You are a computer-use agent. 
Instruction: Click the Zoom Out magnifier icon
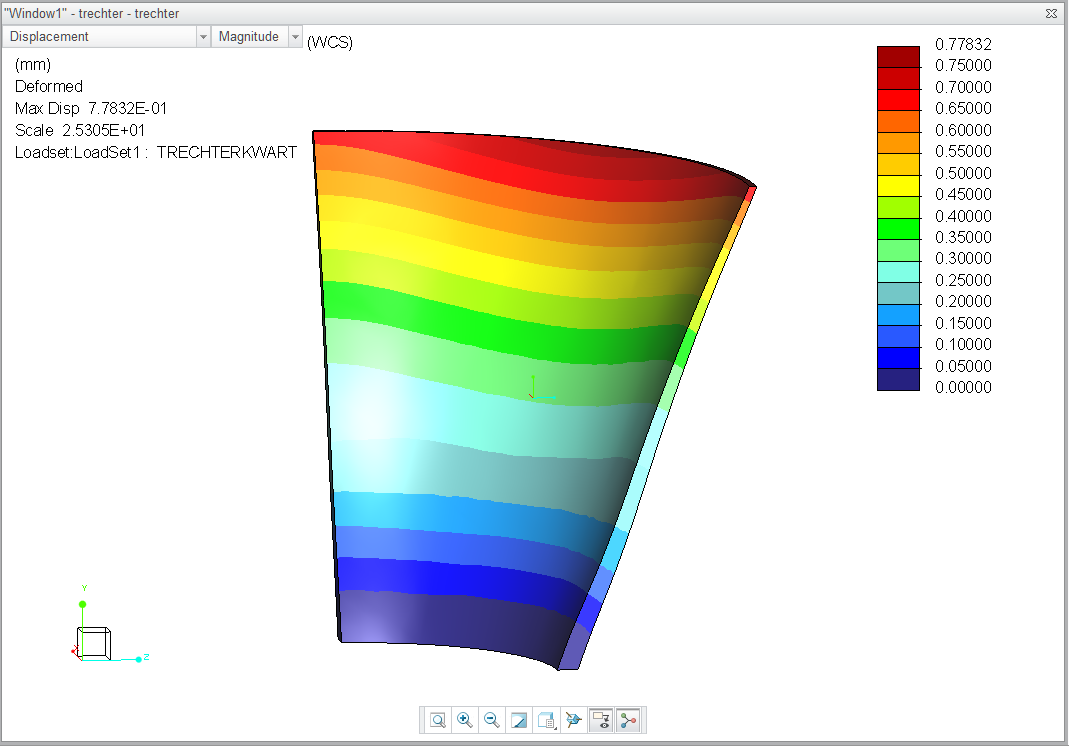coord(492,720)
